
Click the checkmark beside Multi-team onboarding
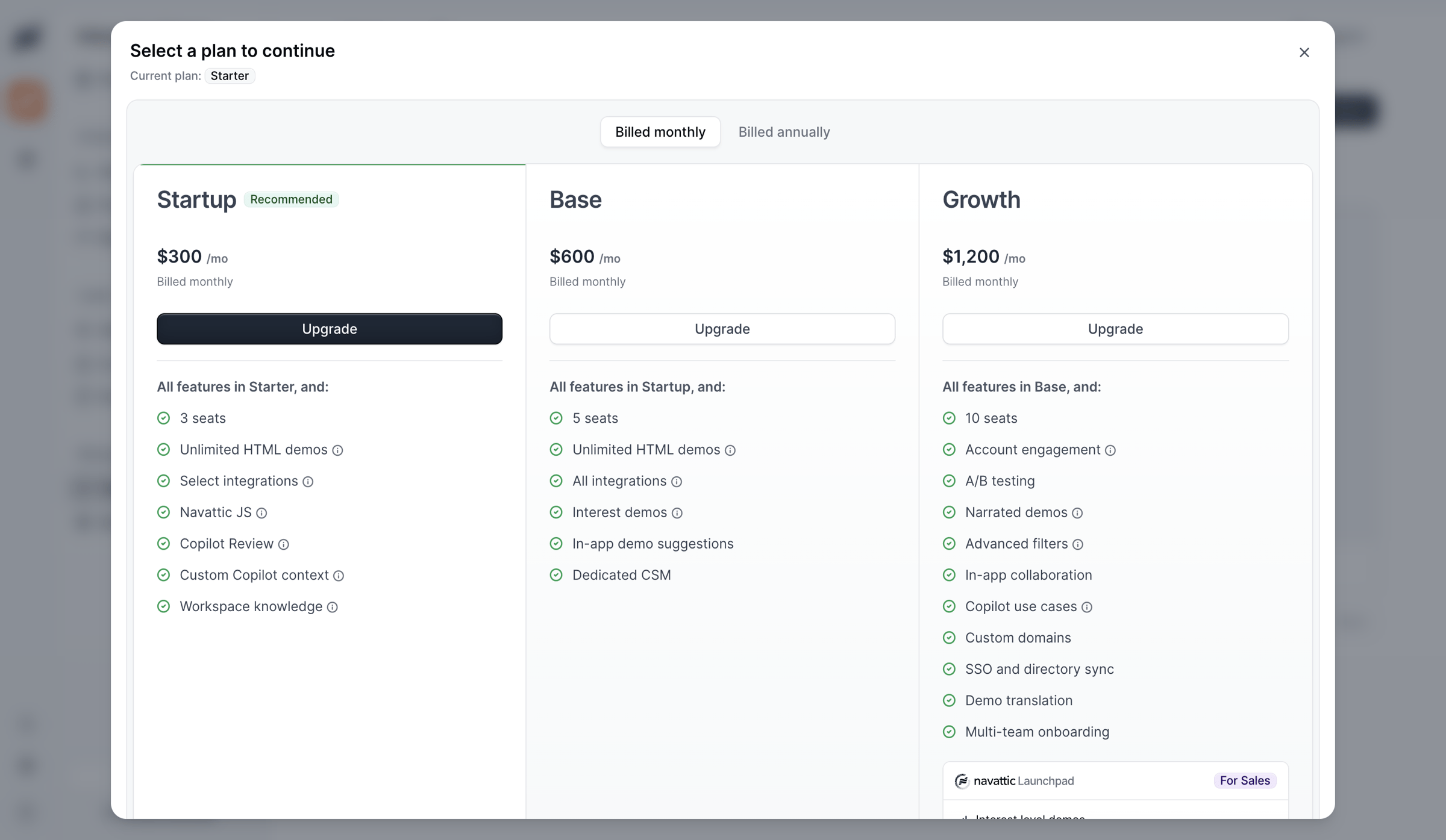(x=949, y=731)
